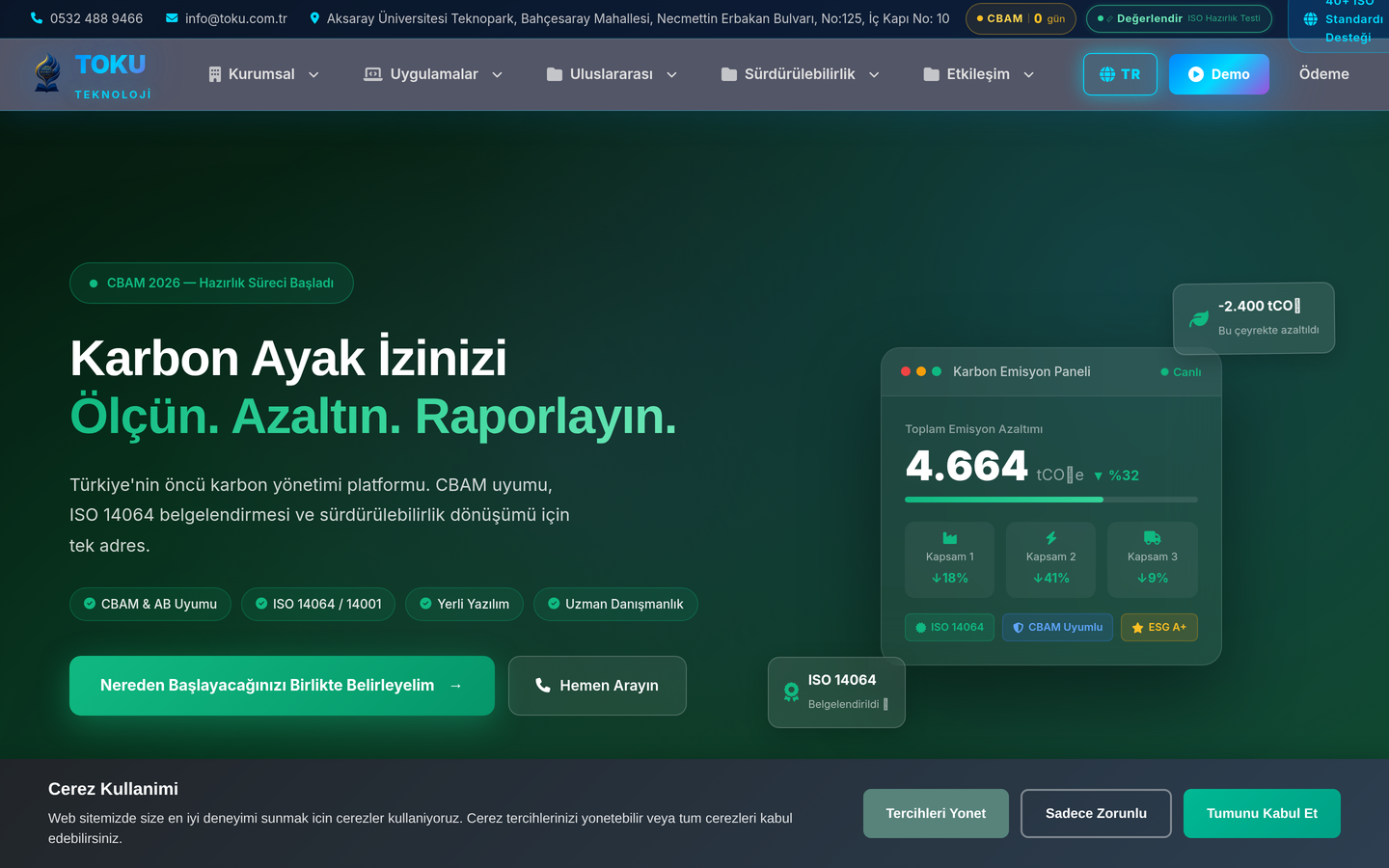Click the play icon in the Demo button
Screen dimensions: 1389x868
[1196, 74]
